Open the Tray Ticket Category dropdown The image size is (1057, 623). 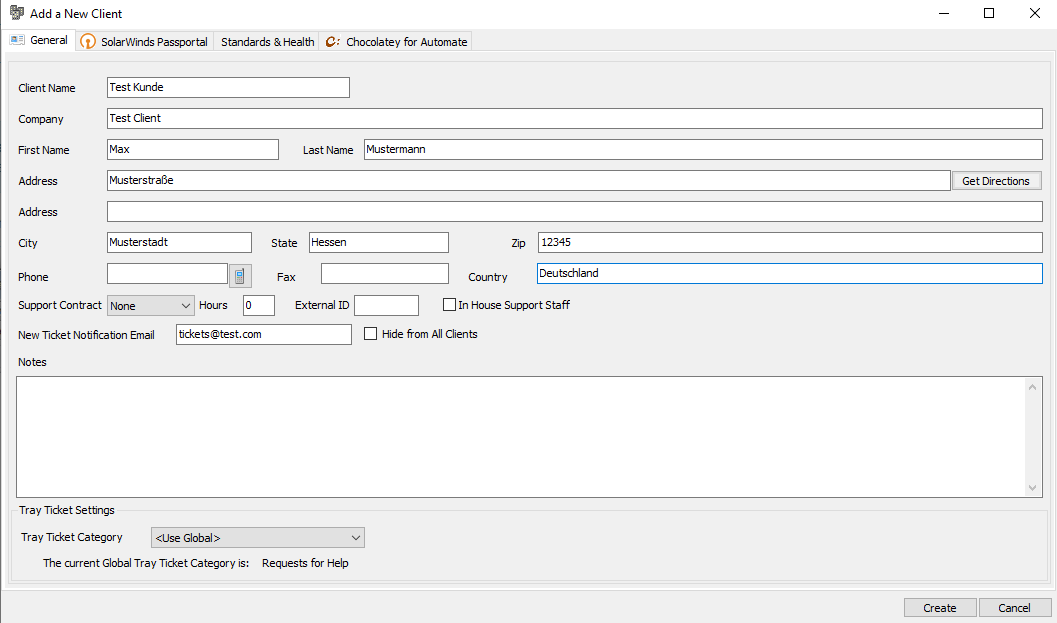(x=257, y=538)
